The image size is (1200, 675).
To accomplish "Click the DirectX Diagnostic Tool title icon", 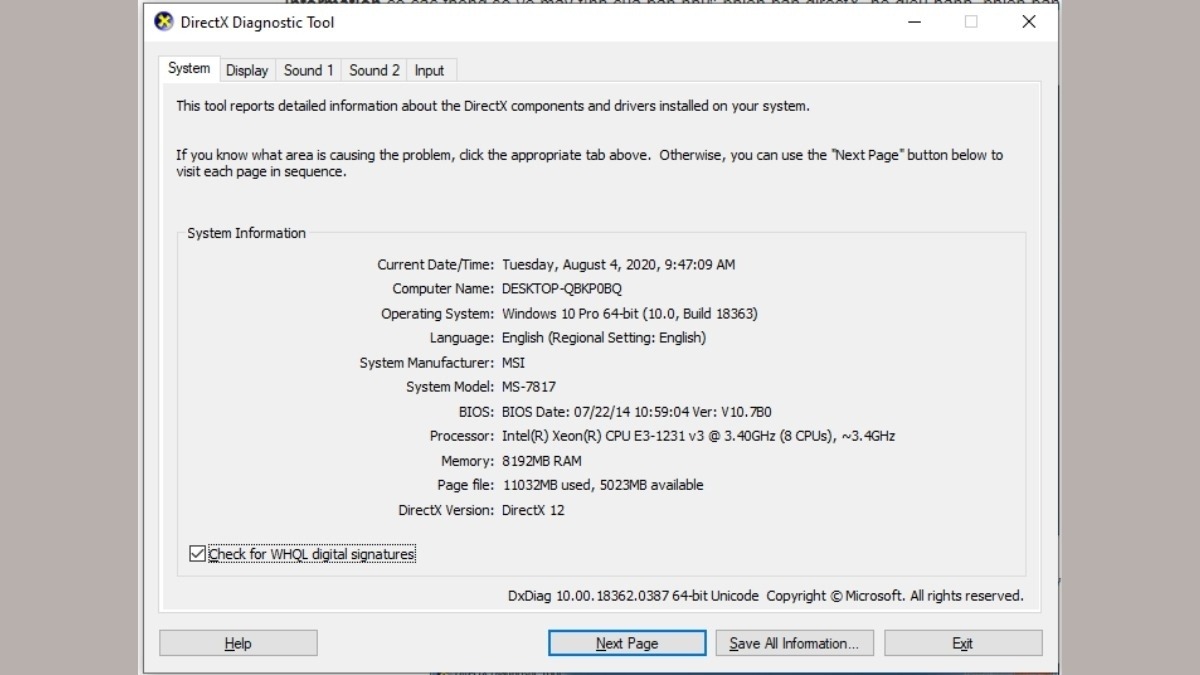I will coord(164,22).
